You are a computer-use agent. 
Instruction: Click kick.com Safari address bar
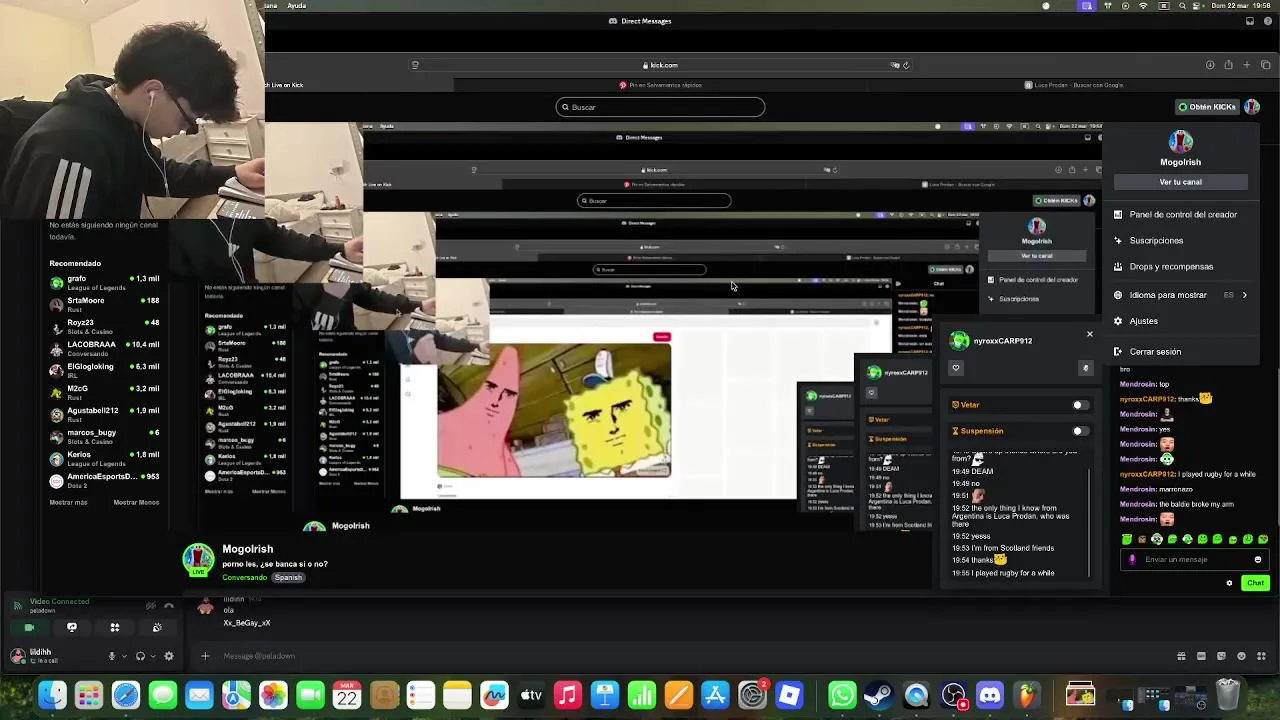(x=660, y=65)
